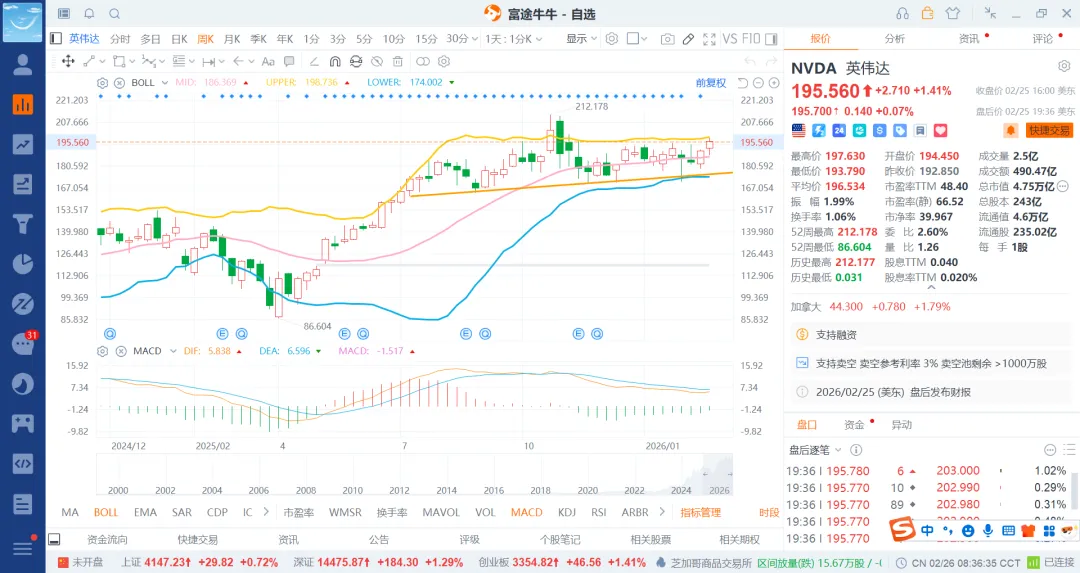Open 指标管理 indicator management
This screenshot has width=1080, height=573.
click(700, 512)
